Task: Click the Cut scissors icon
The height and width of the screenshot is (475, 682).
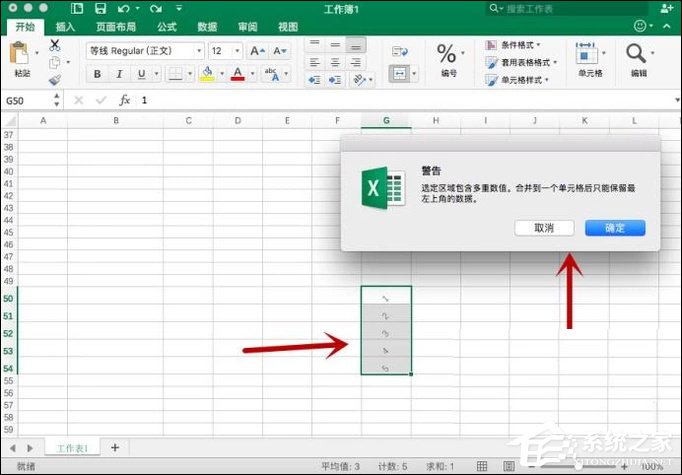Action: [55, 45]
